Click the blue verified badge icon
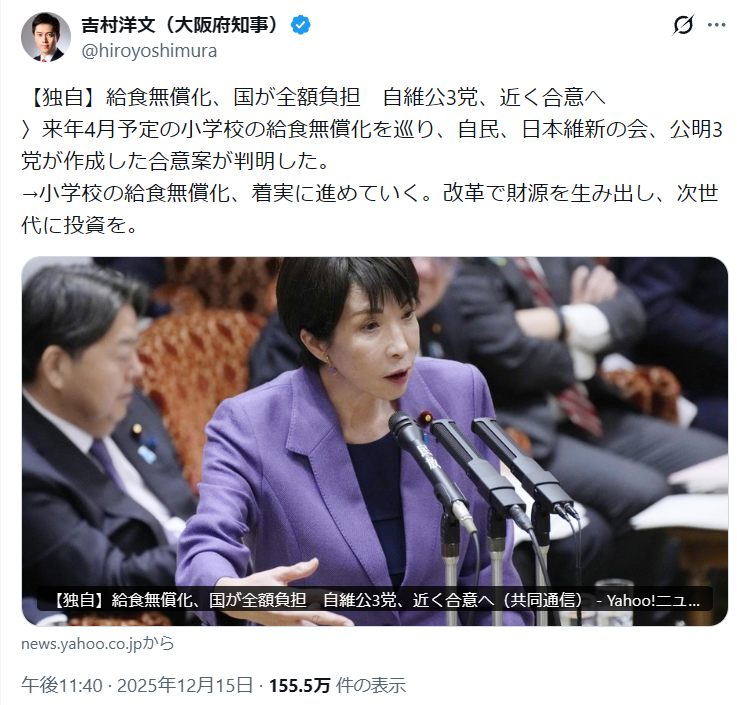 point(300,25)
